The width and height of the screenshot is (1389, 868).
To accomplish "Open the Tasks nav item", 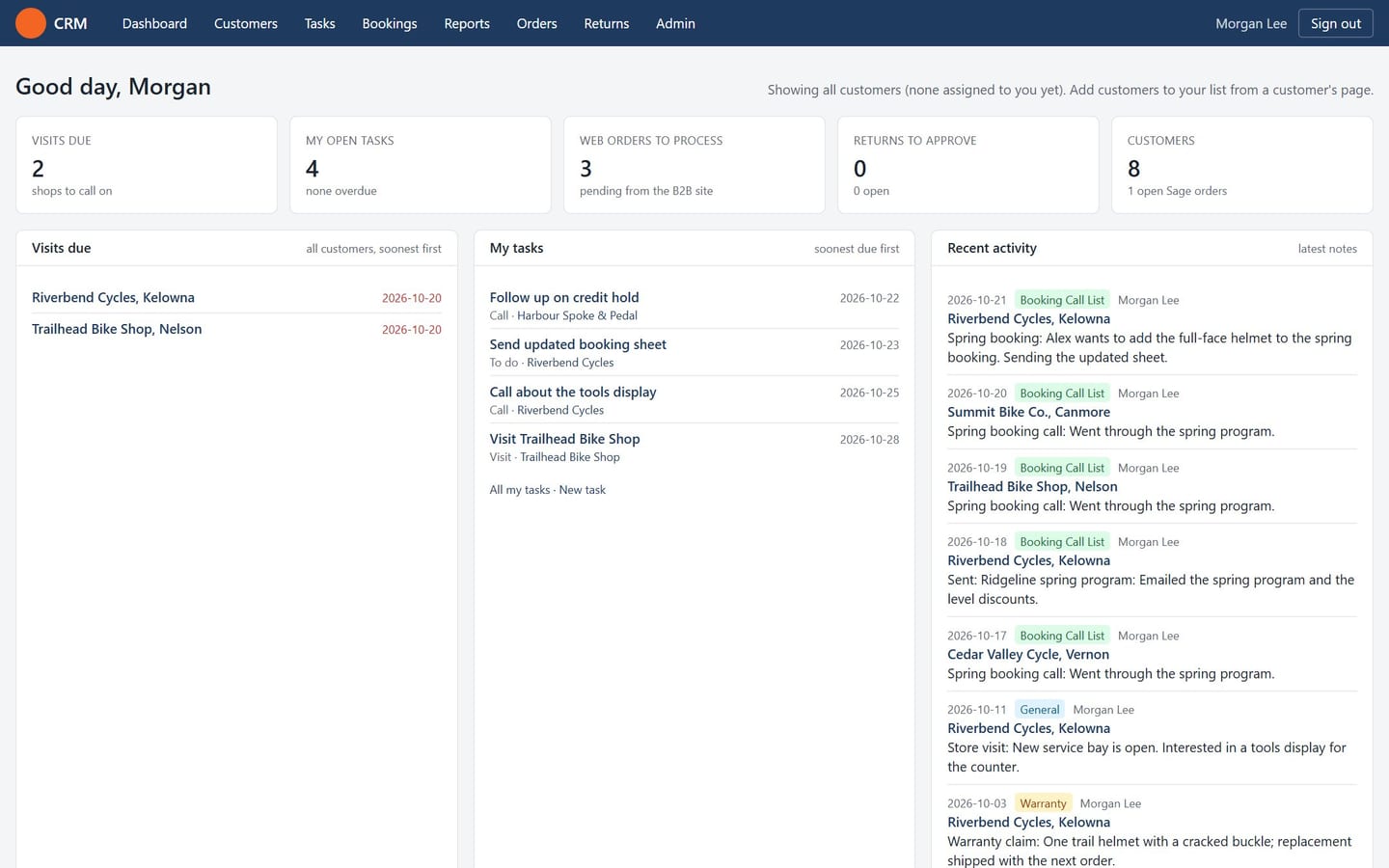I will [x=320, y=23].
